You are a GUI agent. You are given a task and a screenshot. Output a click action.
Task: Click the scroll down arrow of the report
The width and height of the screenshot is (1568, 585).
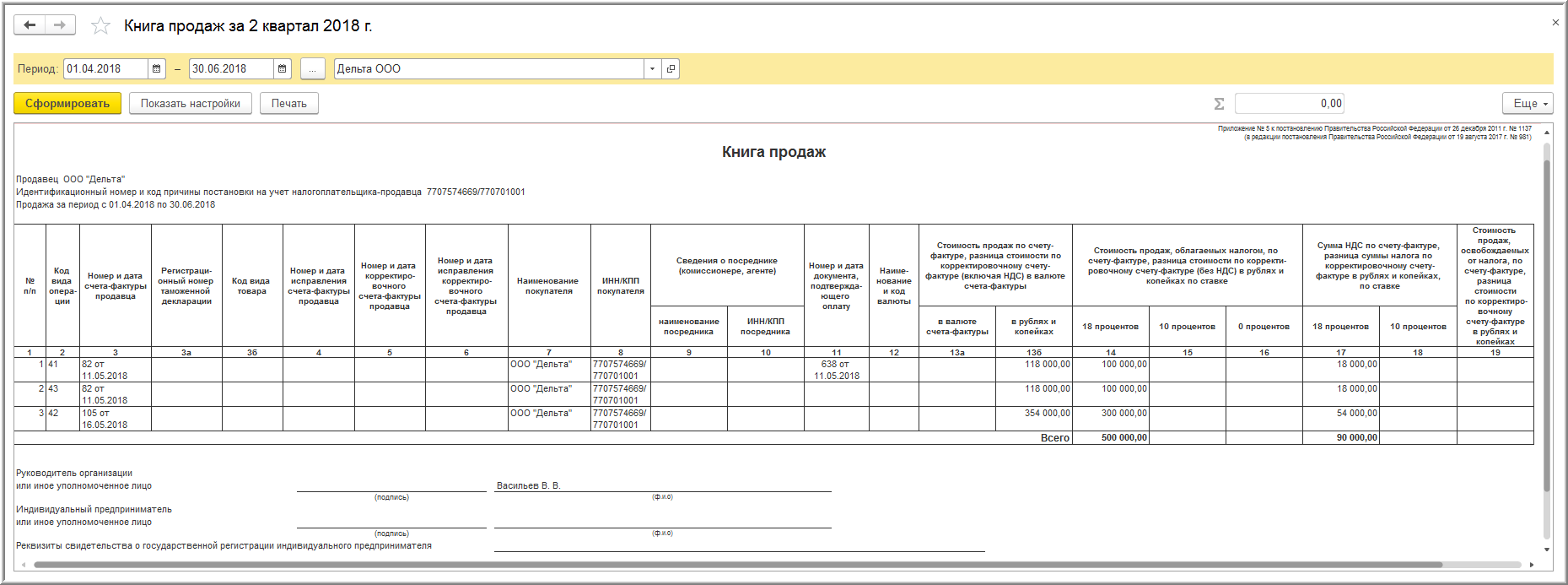click(1547, 550)
